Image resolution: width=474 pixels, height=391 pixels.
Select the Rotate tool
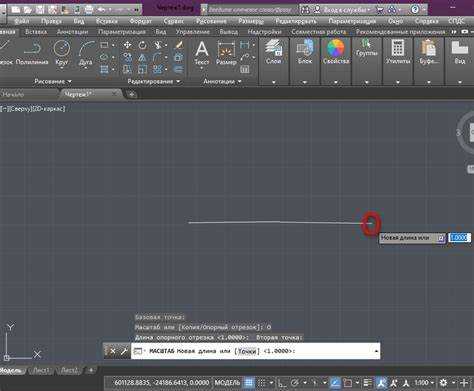[143, 45]
